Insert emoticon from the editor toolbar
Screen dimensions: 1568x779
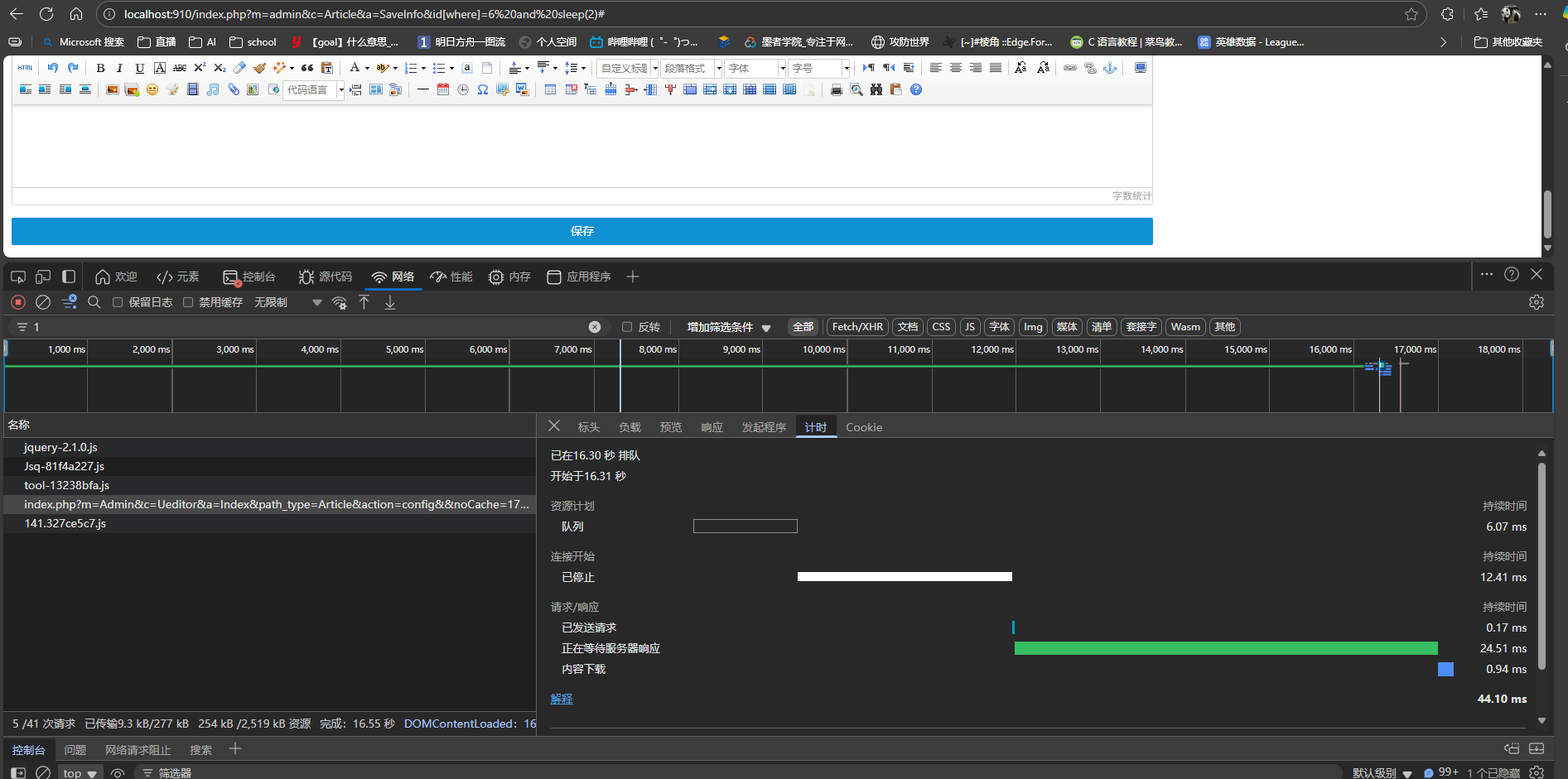coord(152,89)
